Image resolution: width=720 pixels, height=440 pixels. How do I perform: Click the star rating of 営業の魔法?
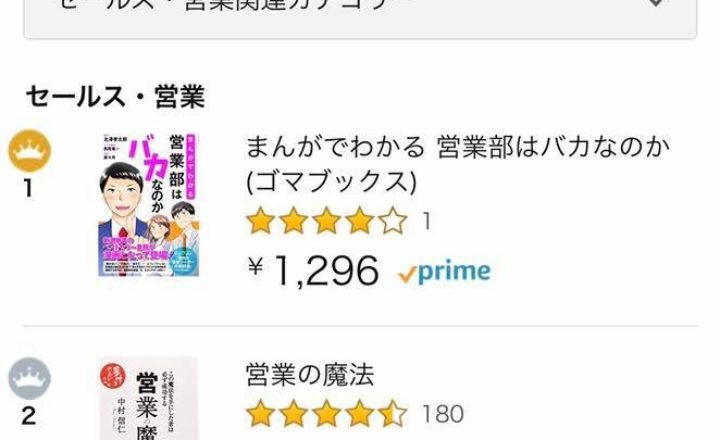pos(327,413)
